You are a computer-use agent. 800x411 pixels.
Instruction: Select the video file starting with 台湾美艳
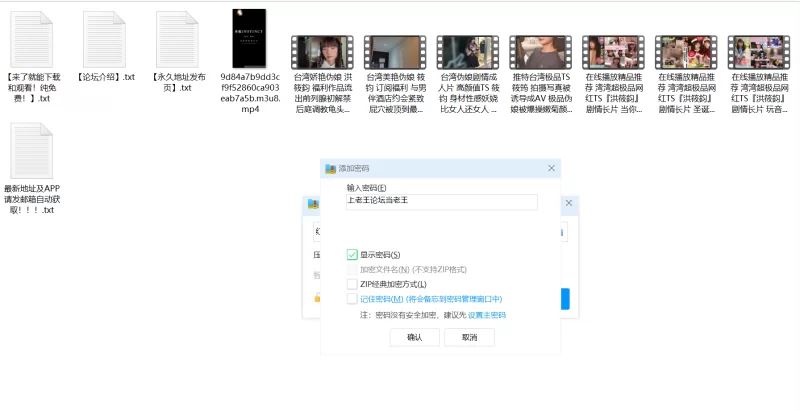tap(395, 53)
